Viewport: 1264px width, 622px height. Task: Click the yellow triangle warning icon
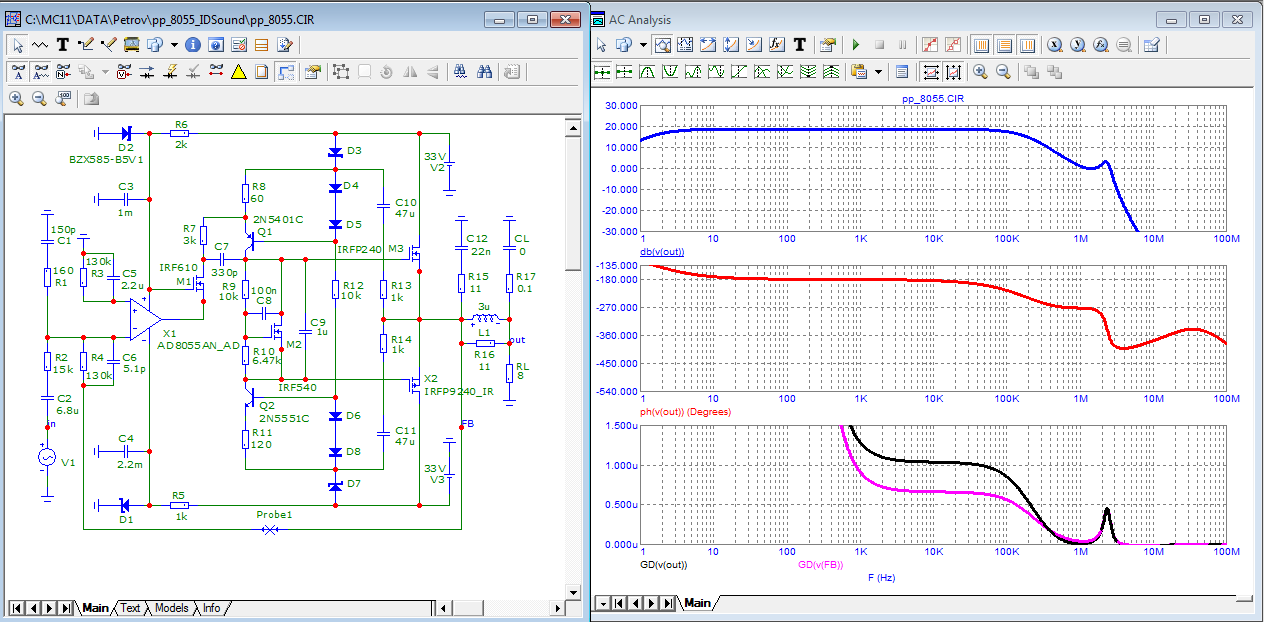tap(239, 72)
